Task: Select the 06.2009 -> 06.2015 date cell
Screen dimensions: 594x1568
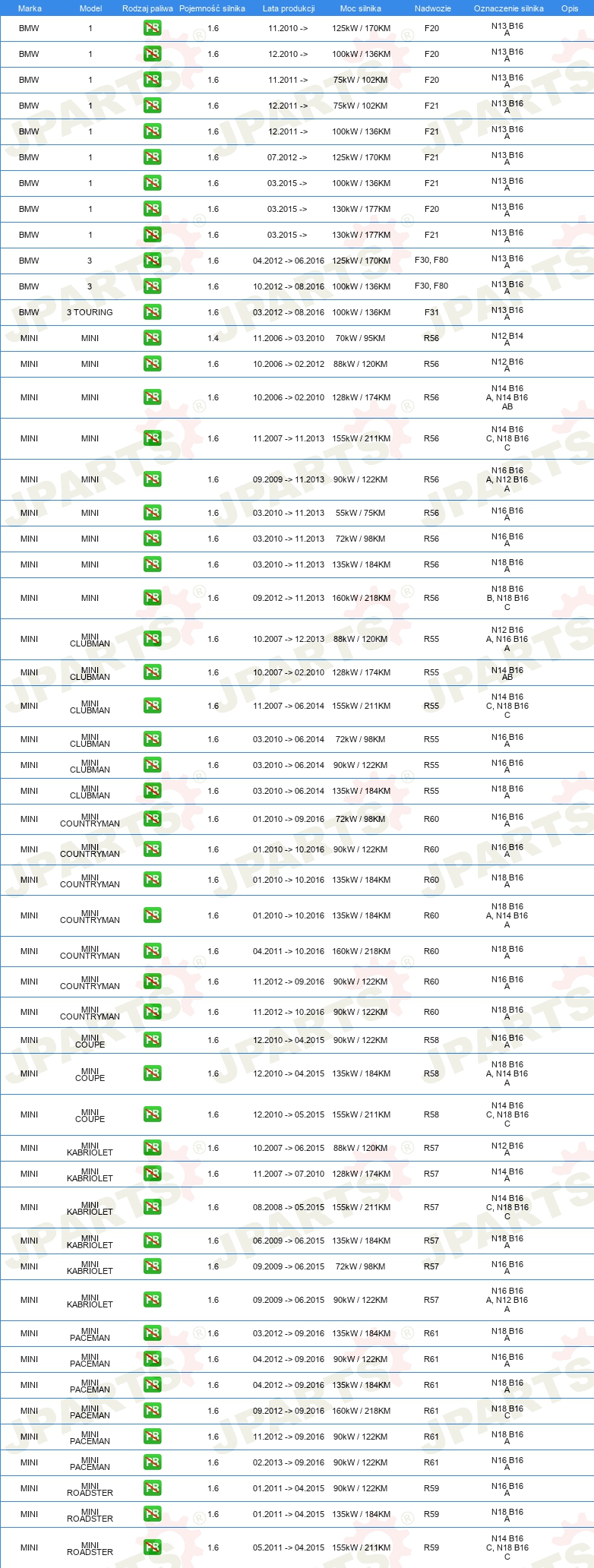Action: point(289,1241)
